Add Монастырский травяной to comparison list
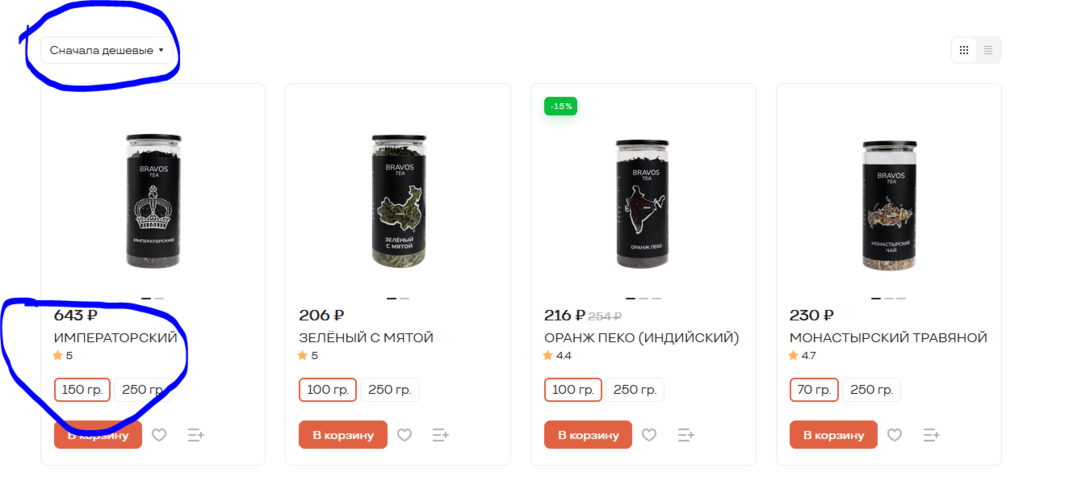Image resolution: width=1090 pixels, height=481 pixels. (931, 435)
